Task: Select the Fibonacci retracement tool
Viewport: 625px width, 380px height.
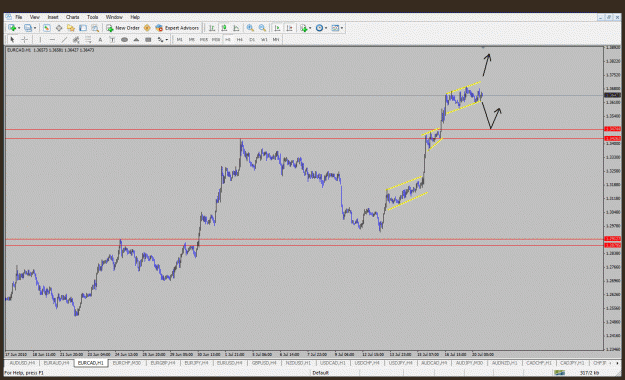Action: click(x=88, y=39)
